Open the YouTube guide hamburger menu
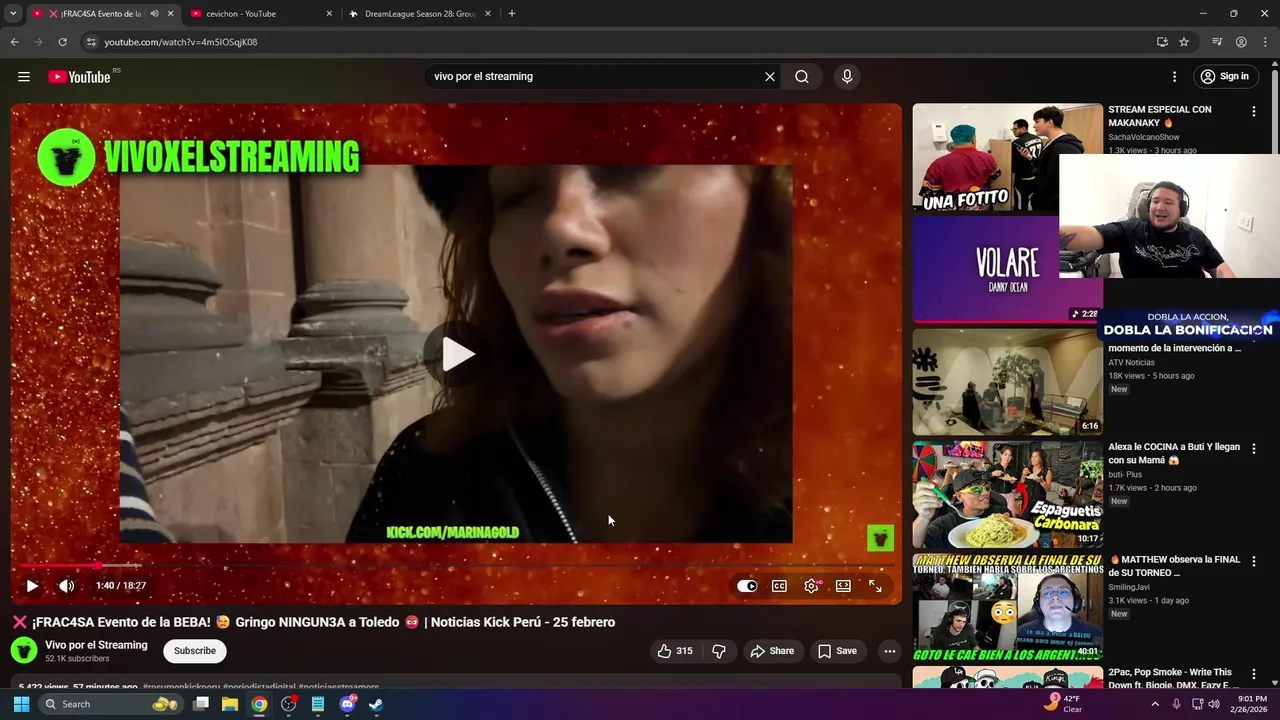The width and height of the screenshot is (1280, 720). click(x=24, y=77)
